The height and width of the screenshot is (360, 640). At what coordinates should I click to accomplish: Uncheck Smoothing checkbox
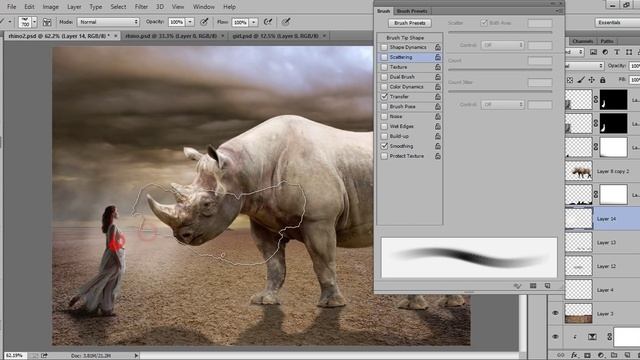coord(384,146)
